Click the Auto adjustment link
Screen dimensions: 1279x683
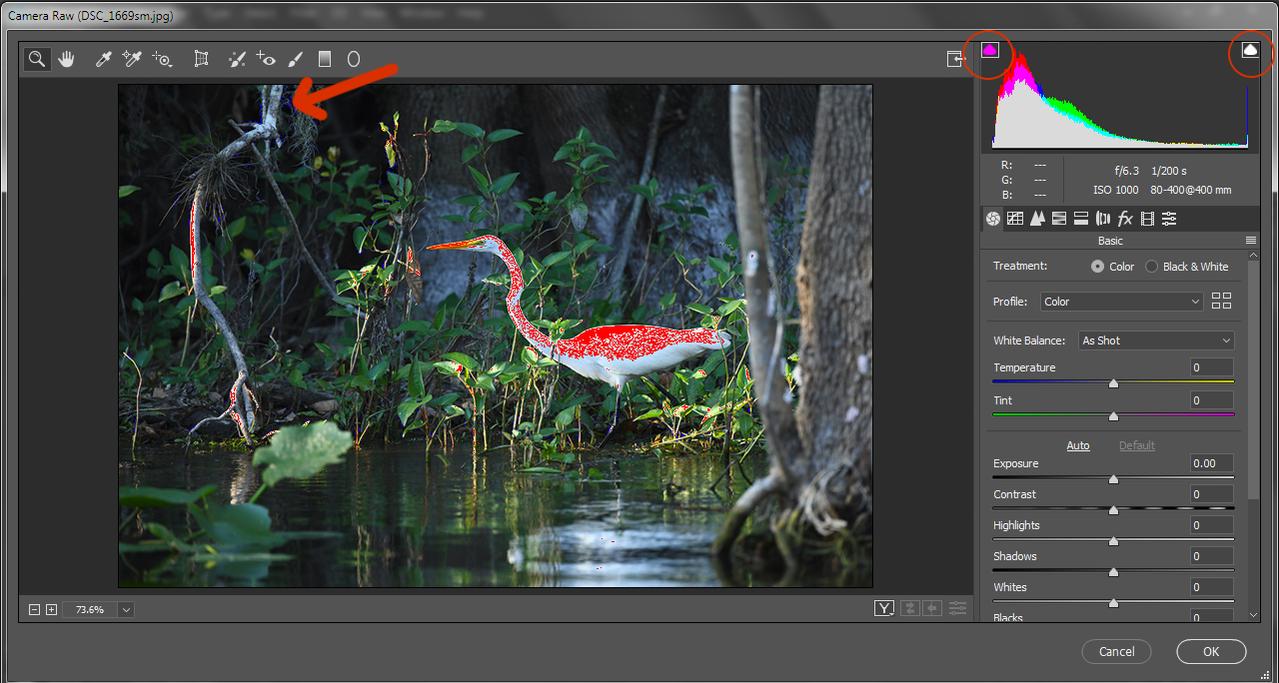1078,446
